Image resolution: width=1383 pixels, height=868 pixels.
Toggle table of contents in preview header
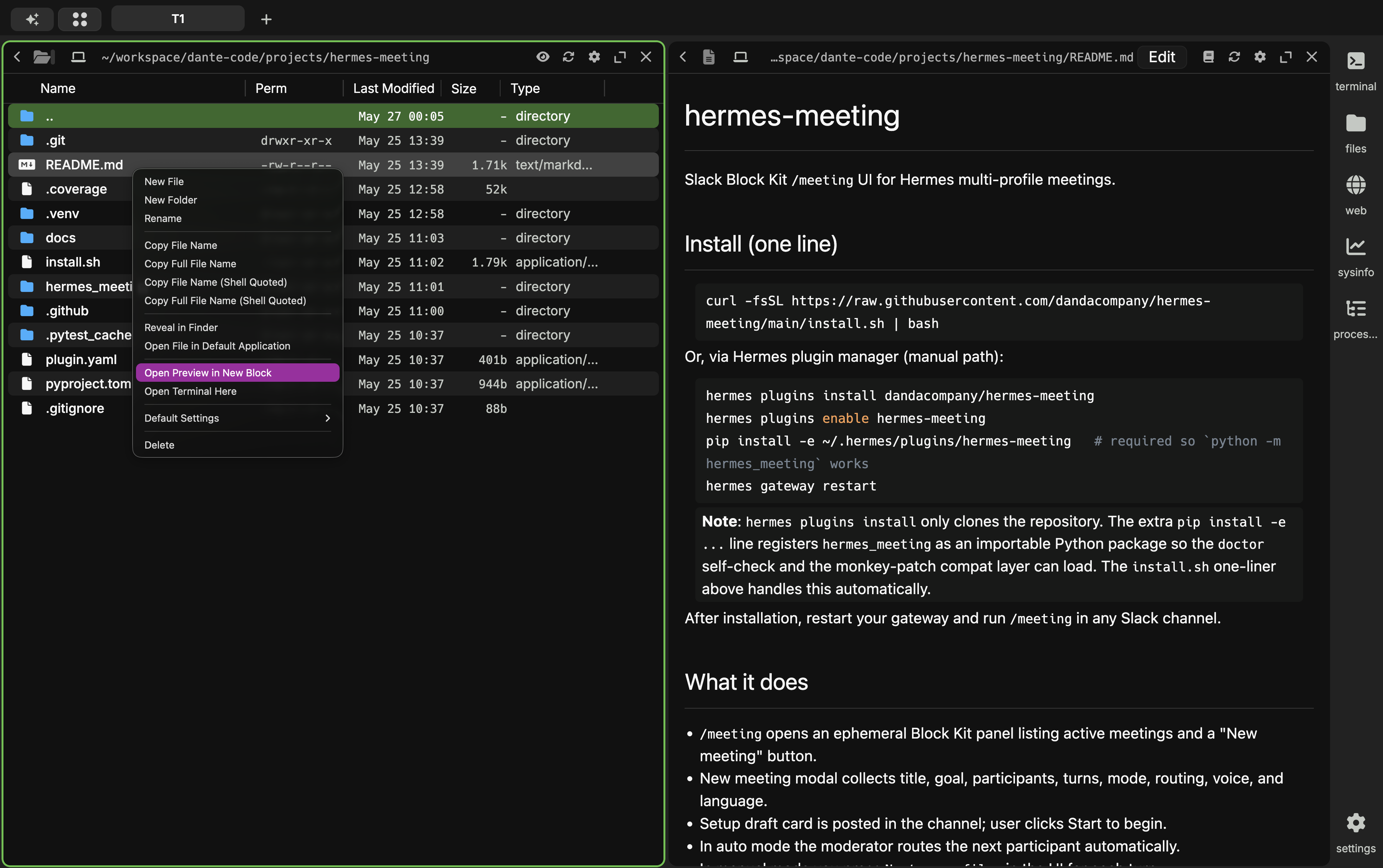[x=1209, y=57]
